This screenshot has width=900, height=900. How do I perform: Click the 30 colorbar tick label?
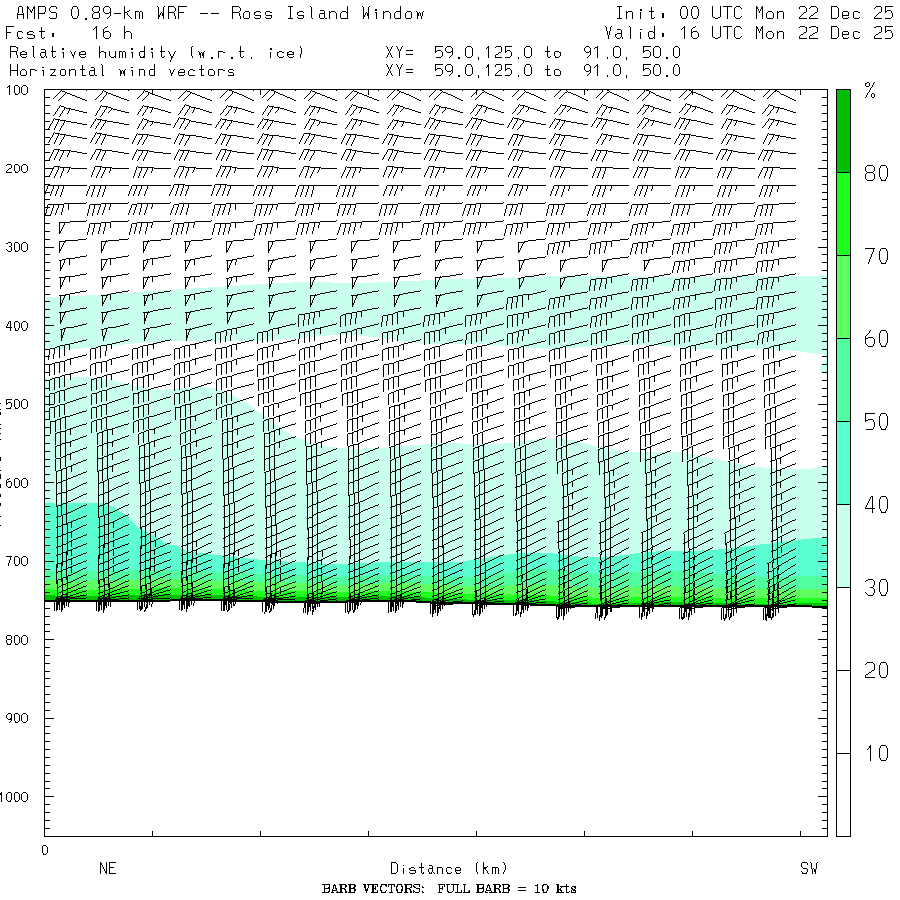pyautogui.click(x=876, y=588)
